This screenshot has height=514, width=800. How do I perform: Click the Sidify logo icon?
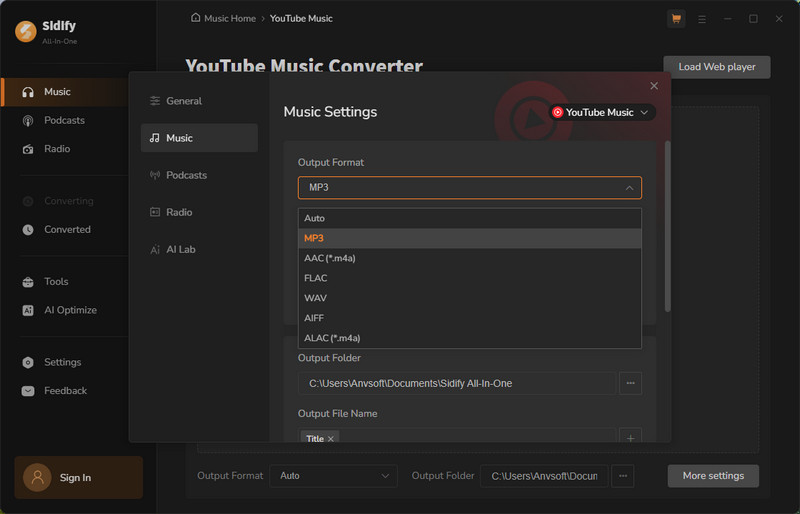26,31
